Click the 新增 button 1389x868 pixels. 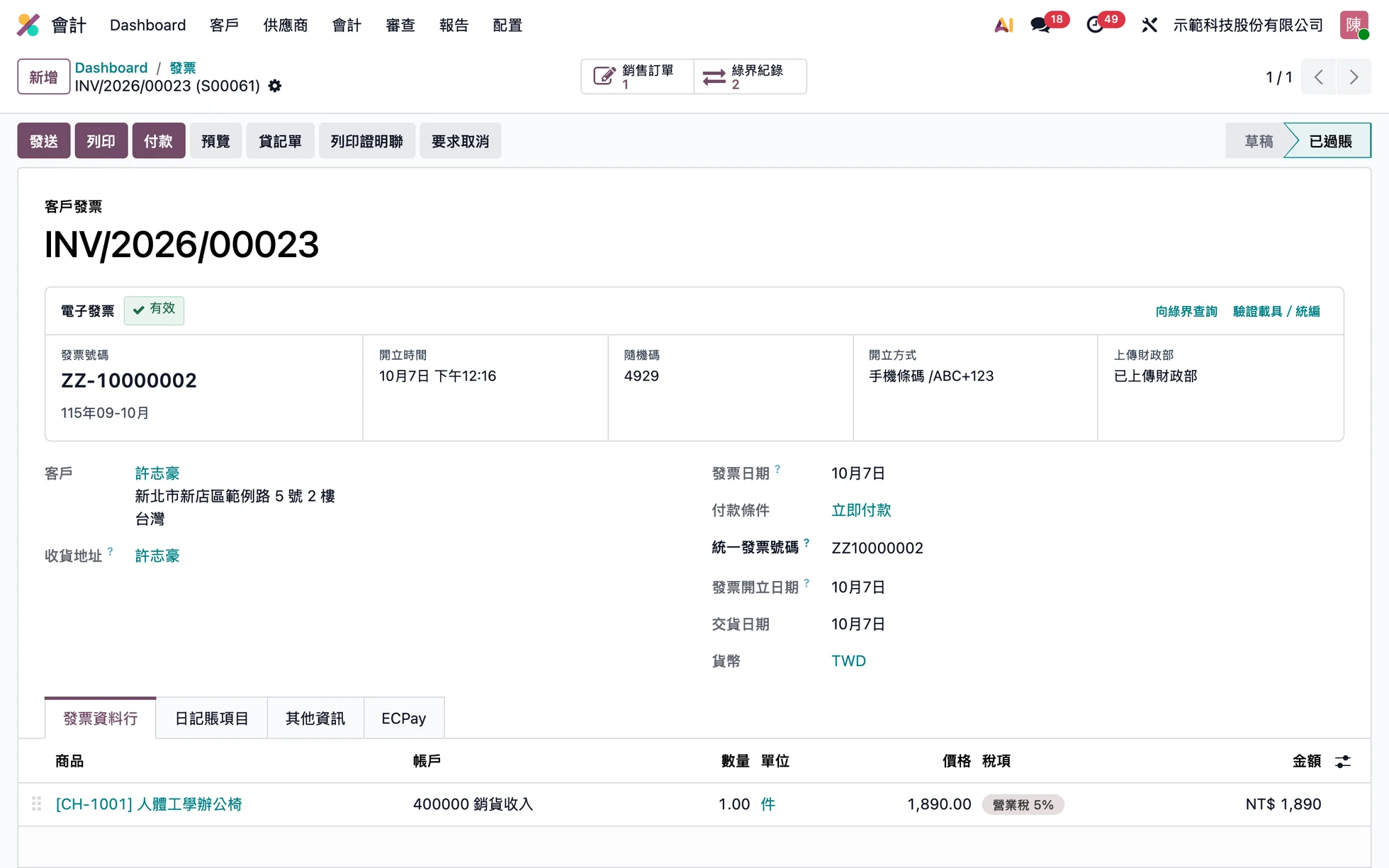pos(44,77)
